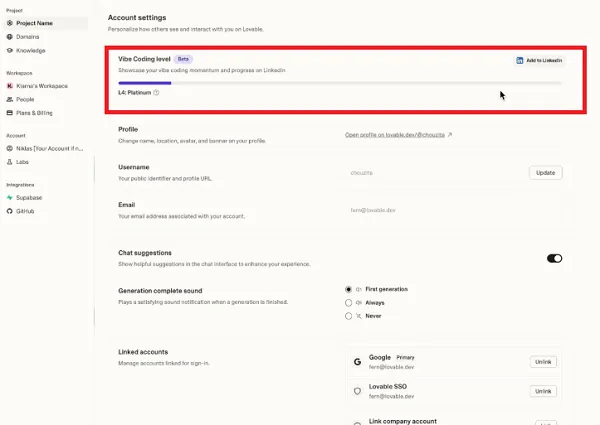Image resolution: width=600 pixels, height=425 pixels.
Task: Click the GitHub integration icon
Action: [9, 211]
